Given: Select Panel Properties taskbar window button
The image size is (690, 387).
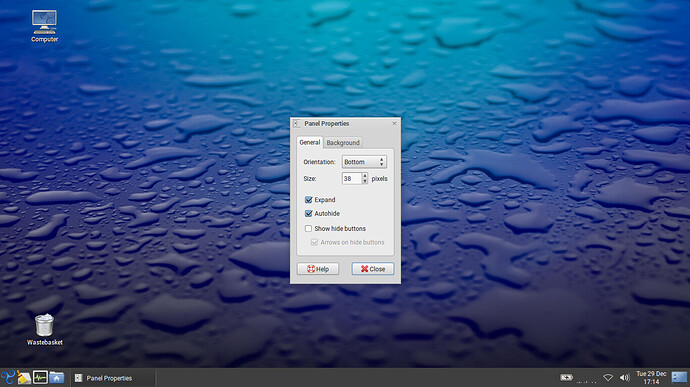Looking at the screenshot, I should coord(113,378).
